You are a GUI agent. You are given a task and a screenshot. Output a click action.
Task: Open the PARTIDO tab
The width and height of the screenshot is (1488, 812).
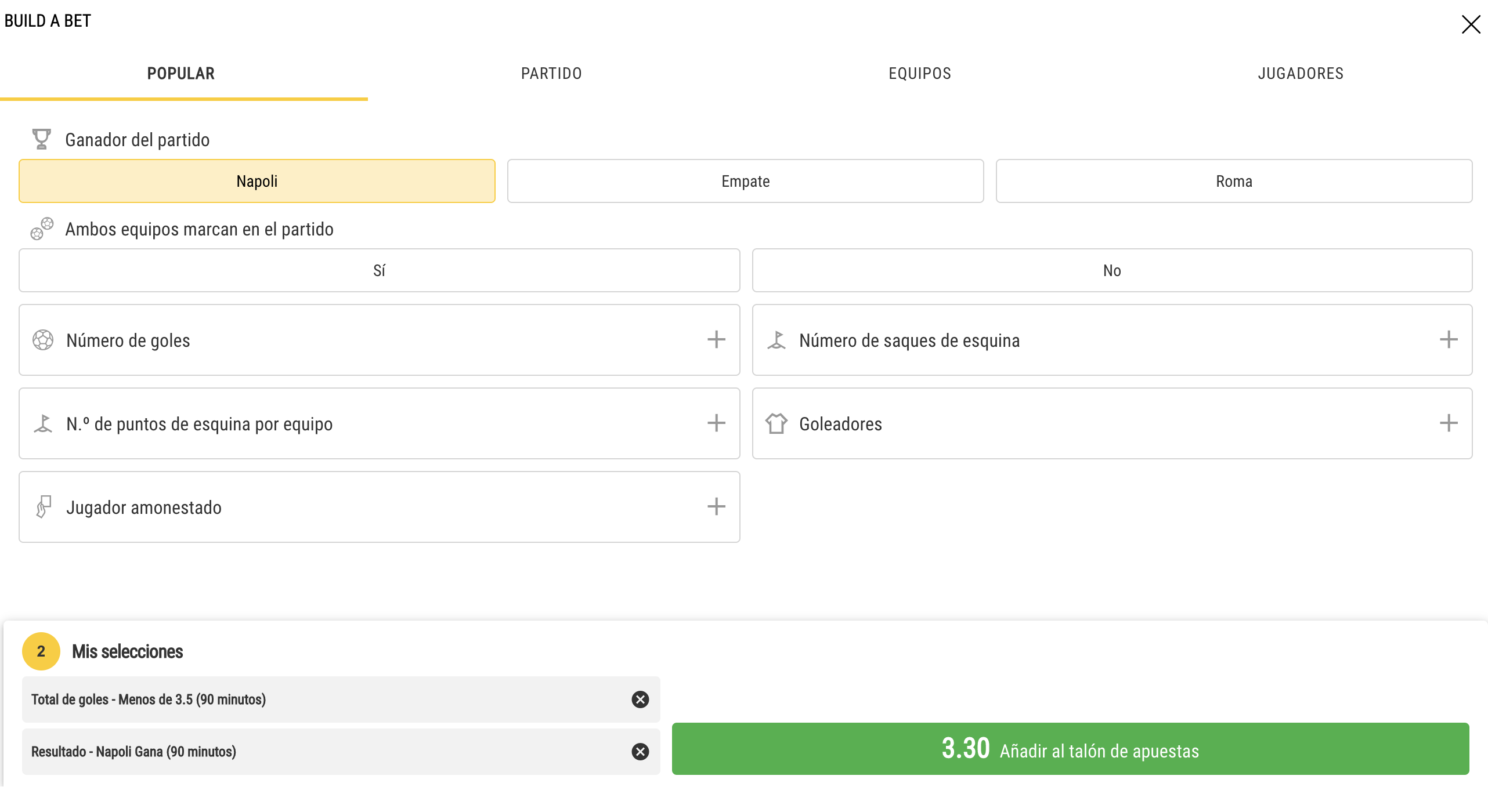[551, 74]
